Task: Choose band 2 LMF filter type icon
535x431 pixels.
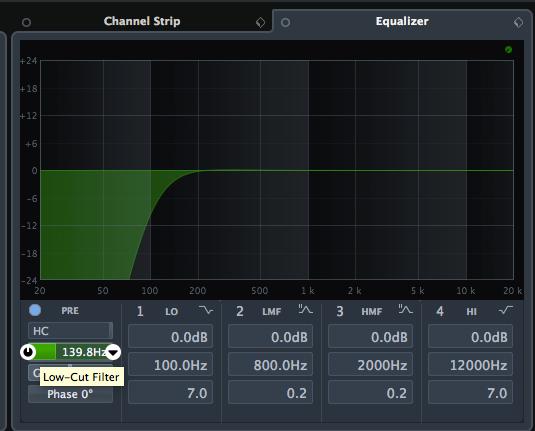Action: click(x=306, y=310)
